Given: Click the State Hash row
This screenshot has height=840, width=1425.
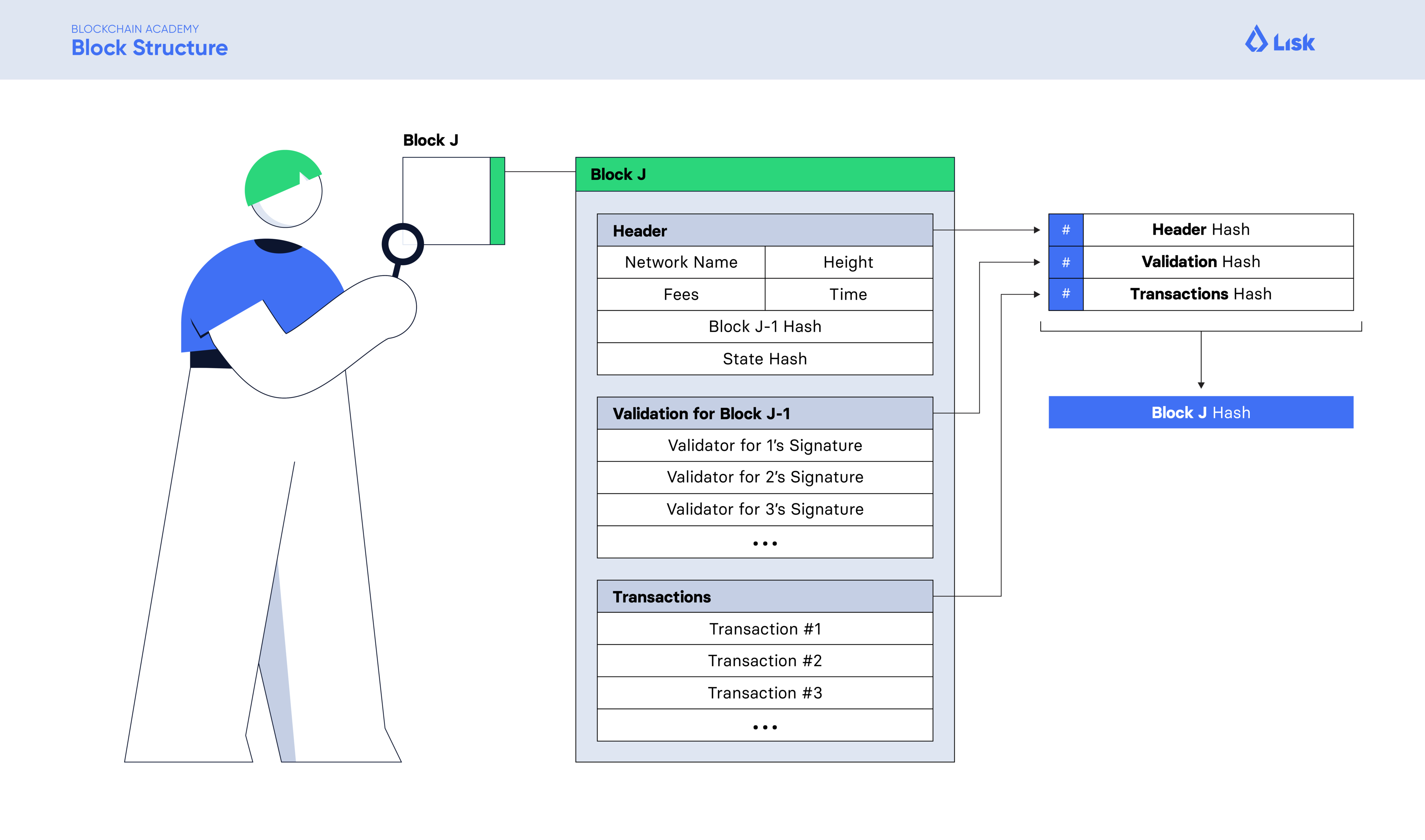Looking at the screenshot, I should 764,359.
